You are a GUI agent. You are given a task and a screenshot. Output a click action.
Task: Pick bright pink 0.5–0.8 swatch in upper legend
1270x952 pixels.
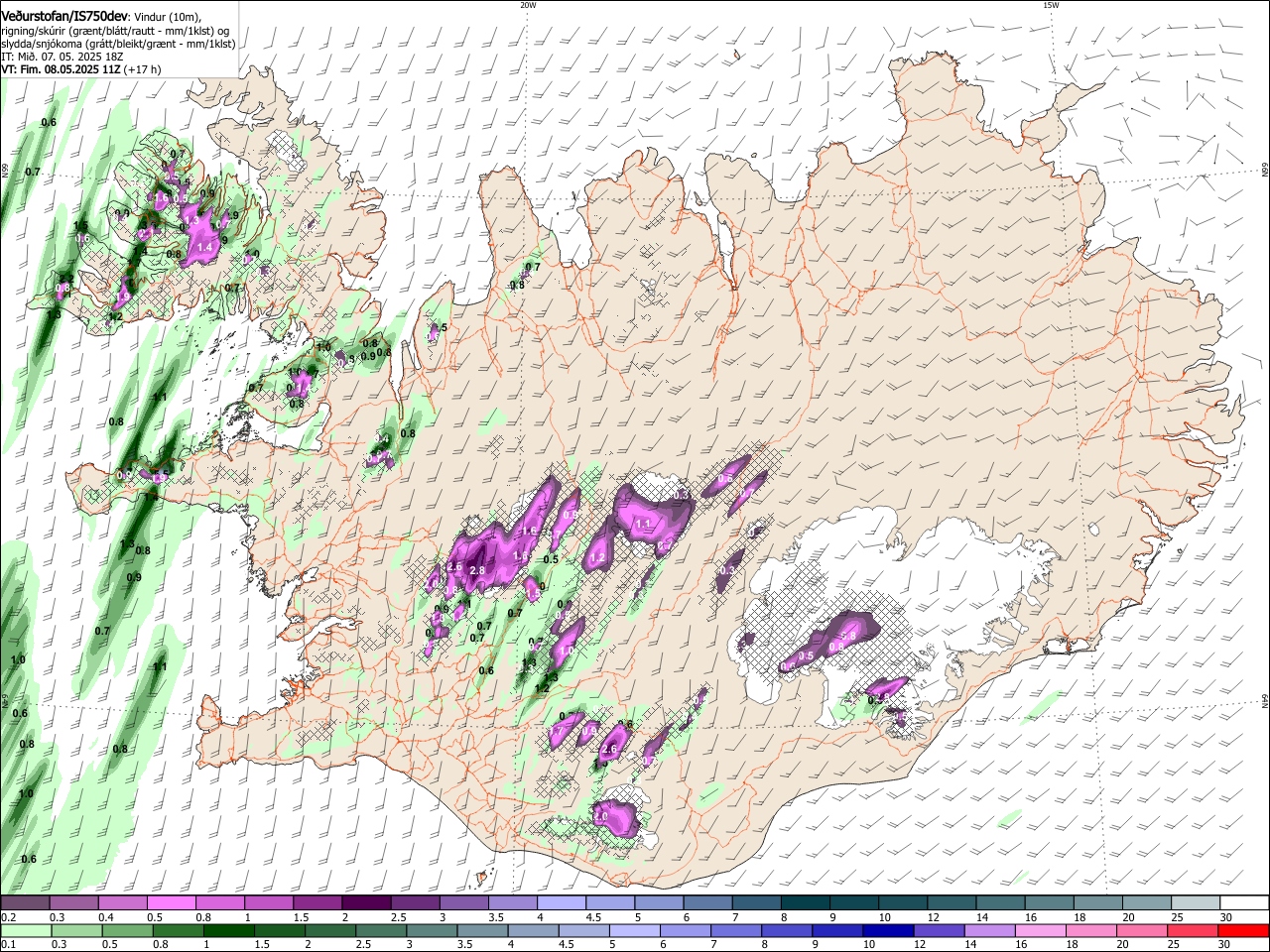tap(171, 903)
